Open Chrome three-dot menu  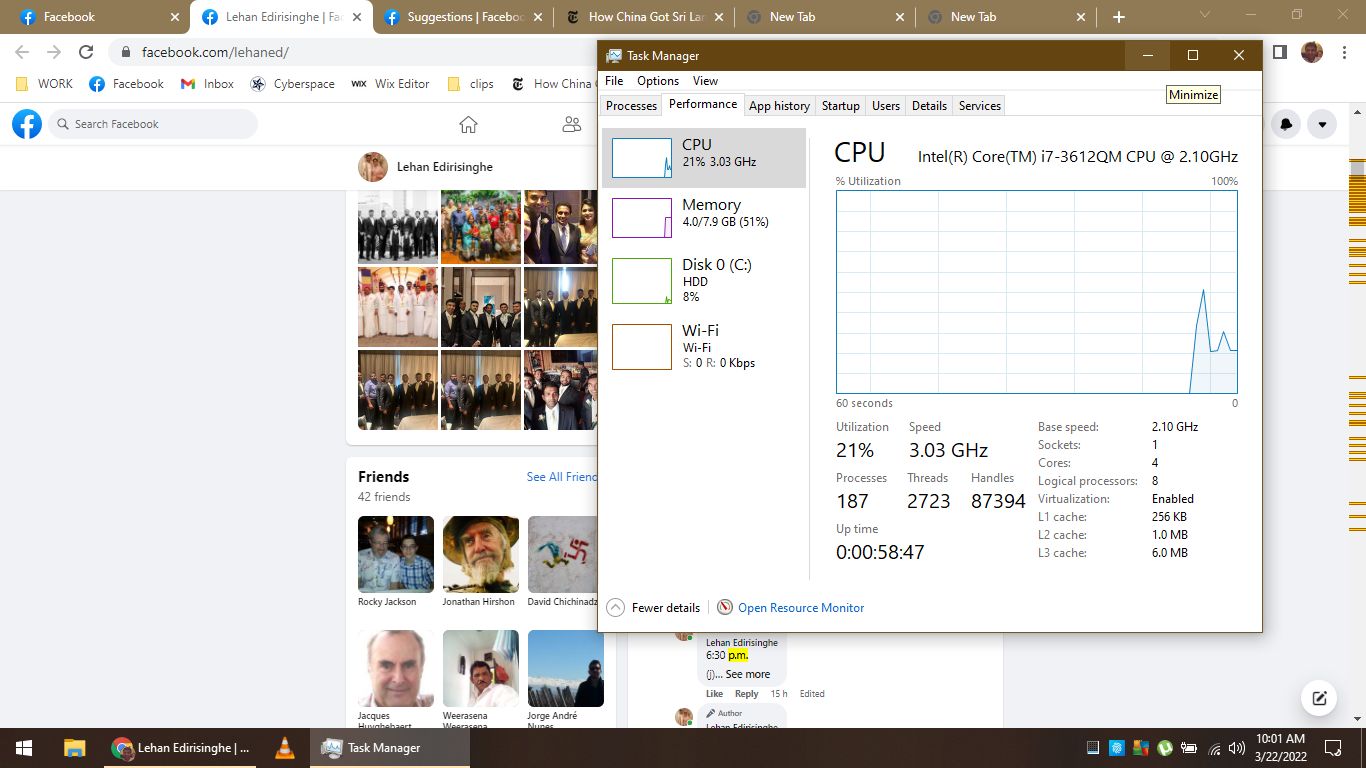point(1345,52)
